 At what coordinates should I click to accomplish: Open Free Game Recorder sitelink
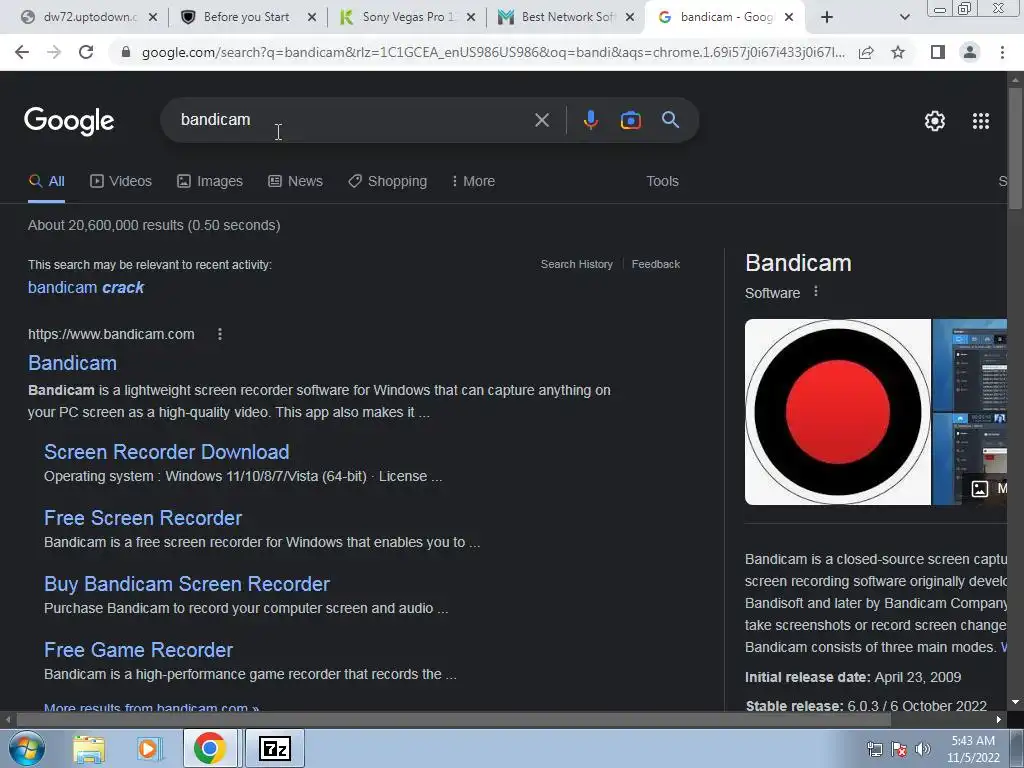138,650
